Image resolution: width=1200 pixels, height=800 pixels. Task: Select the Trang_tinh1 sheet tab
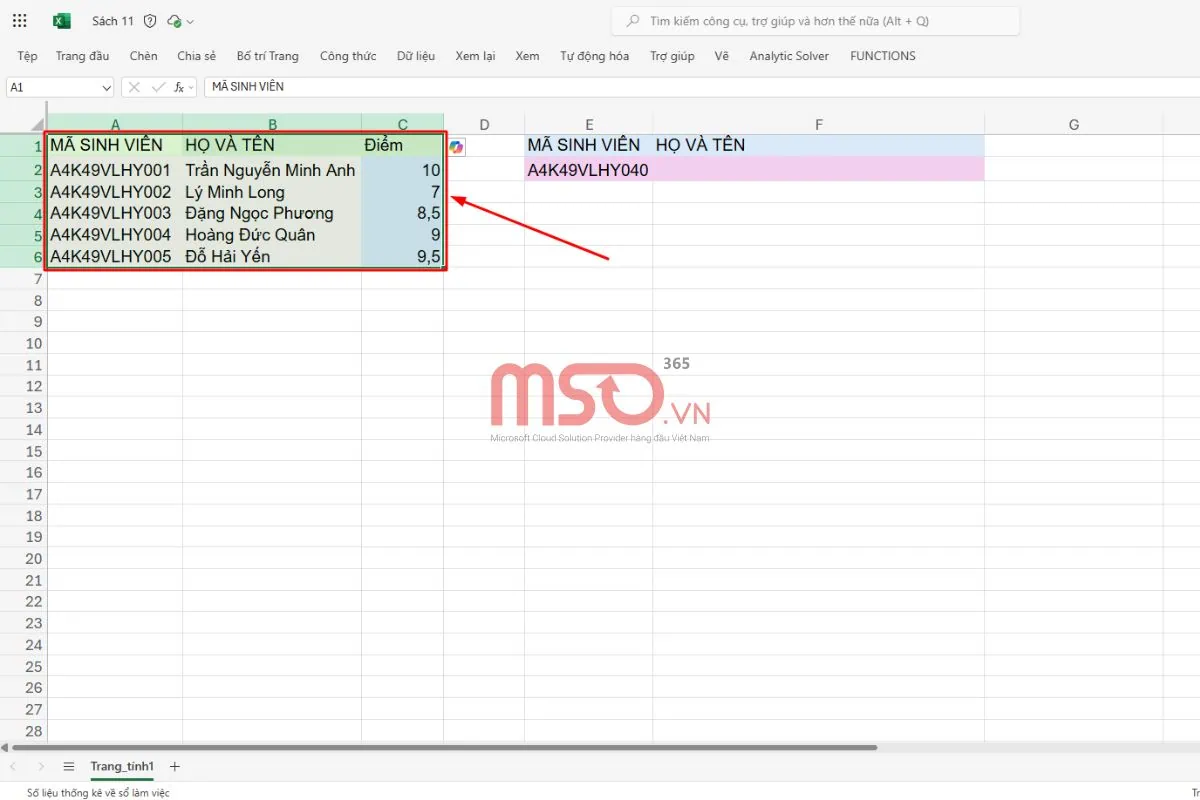pos(121,766)
